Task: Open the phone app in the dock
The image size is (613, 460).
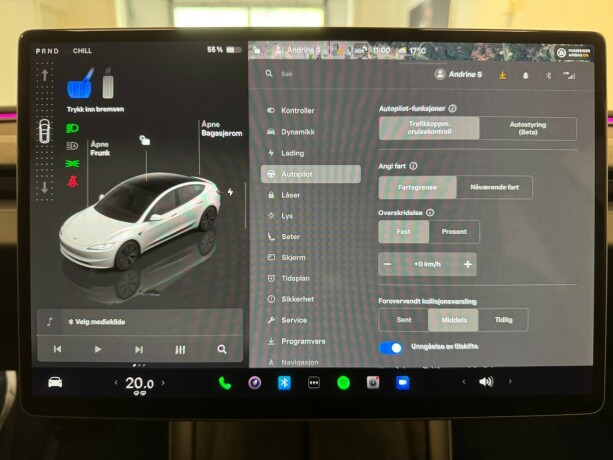Action: point(224,383)
